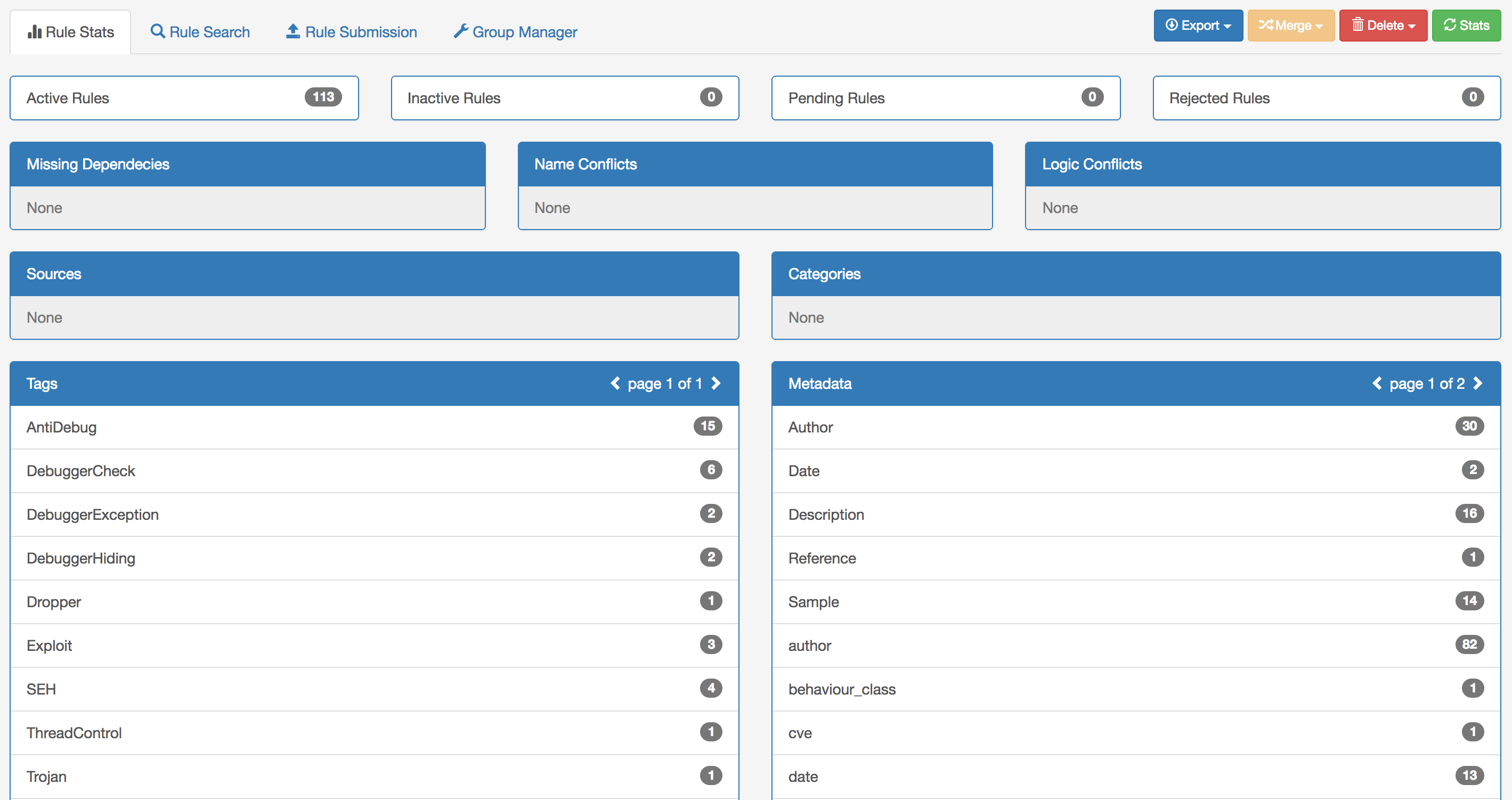This screenshot has width=1512, height=800.
Task: Go to previous page of Metadata panel
Action: pyautogui.click(x=1377, y=383)
